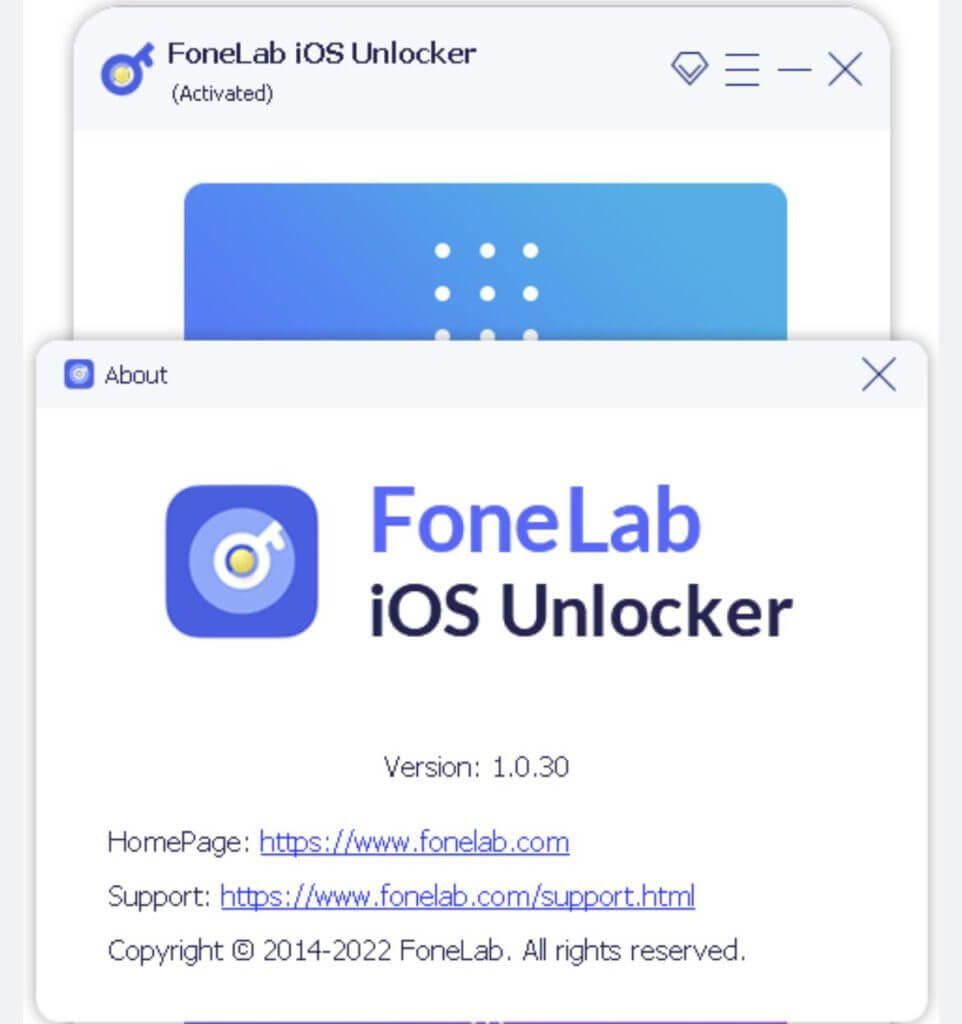Click the large FoneLab key logo

[x=242, y=561]
